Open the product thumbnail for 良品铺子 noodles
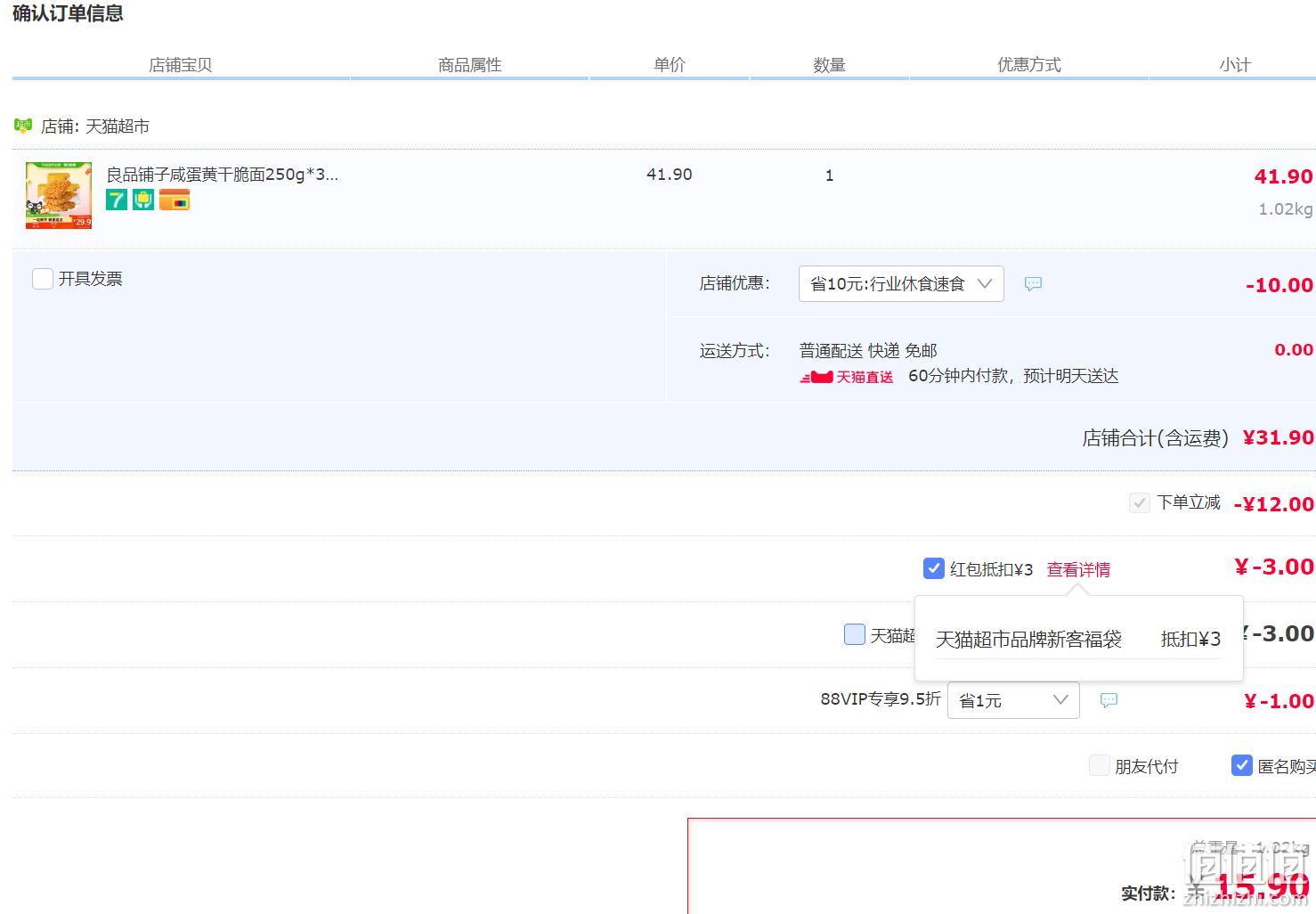 (59, 195)
